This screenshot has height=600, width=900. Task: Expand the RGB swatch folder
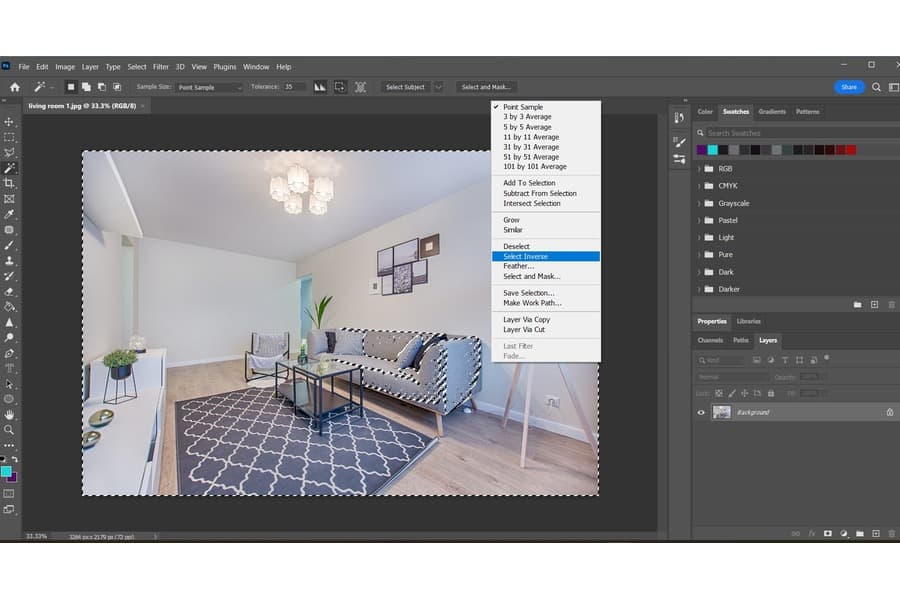(699, 169)
